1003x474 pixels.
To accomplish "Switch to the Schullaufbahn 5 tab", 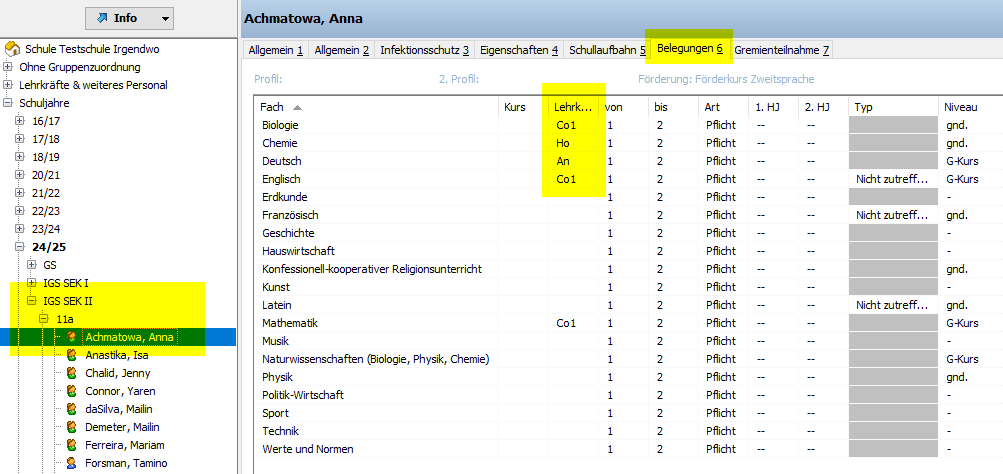I will [607, 50].
